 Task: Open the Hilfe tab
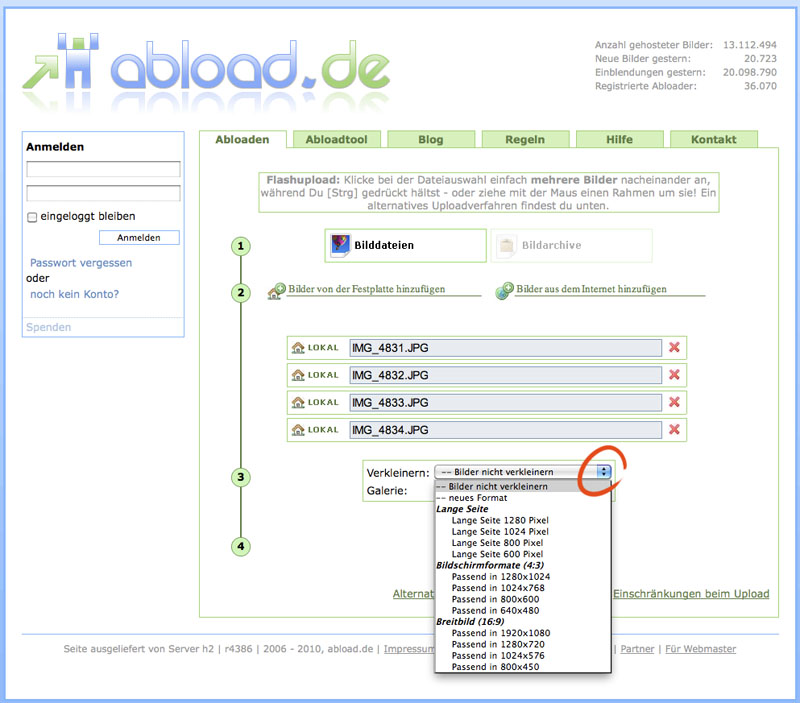click(x=619, y=139)
